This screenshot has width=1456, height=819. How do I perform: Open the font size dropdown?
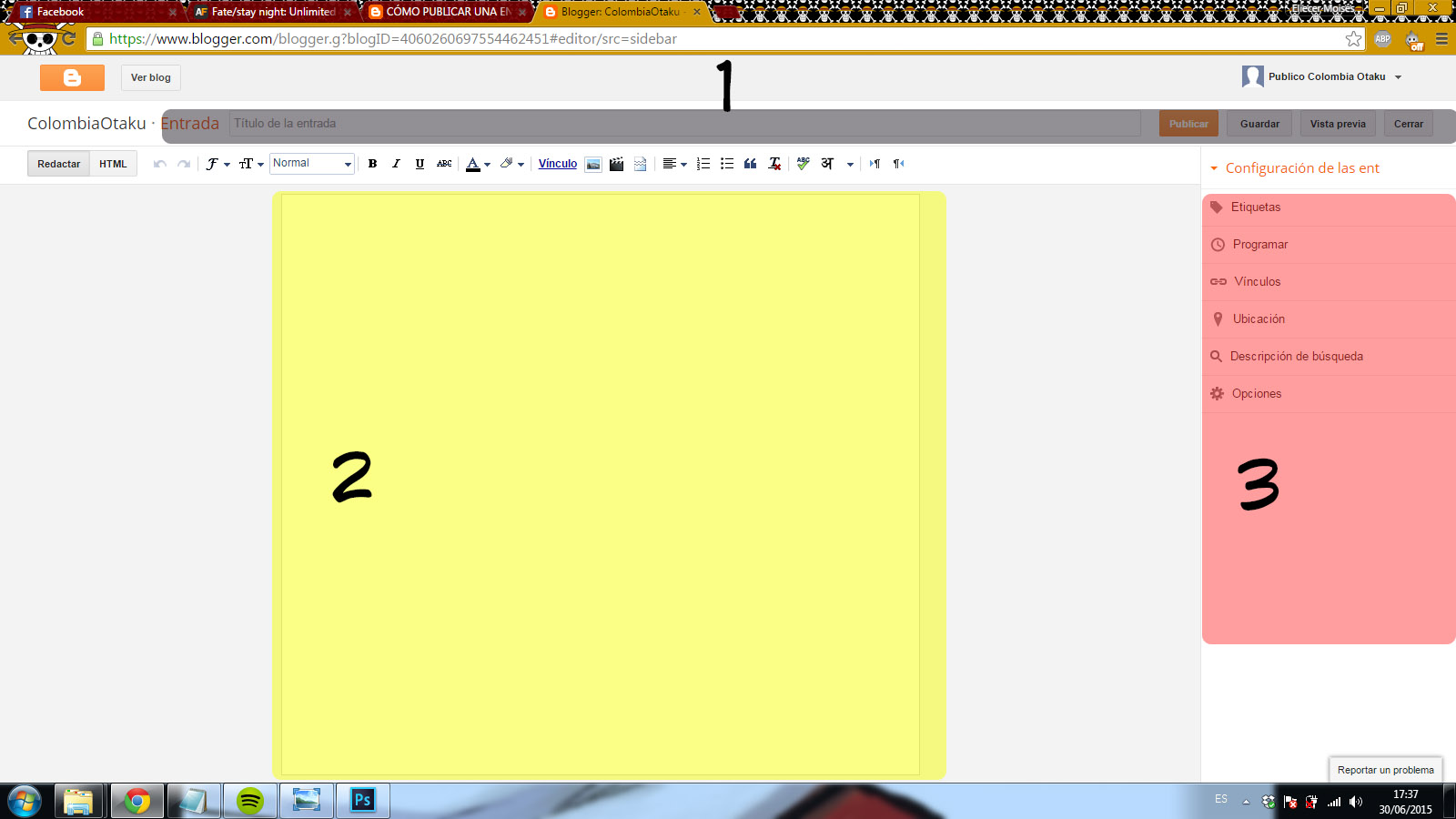[x=251, y=164]
